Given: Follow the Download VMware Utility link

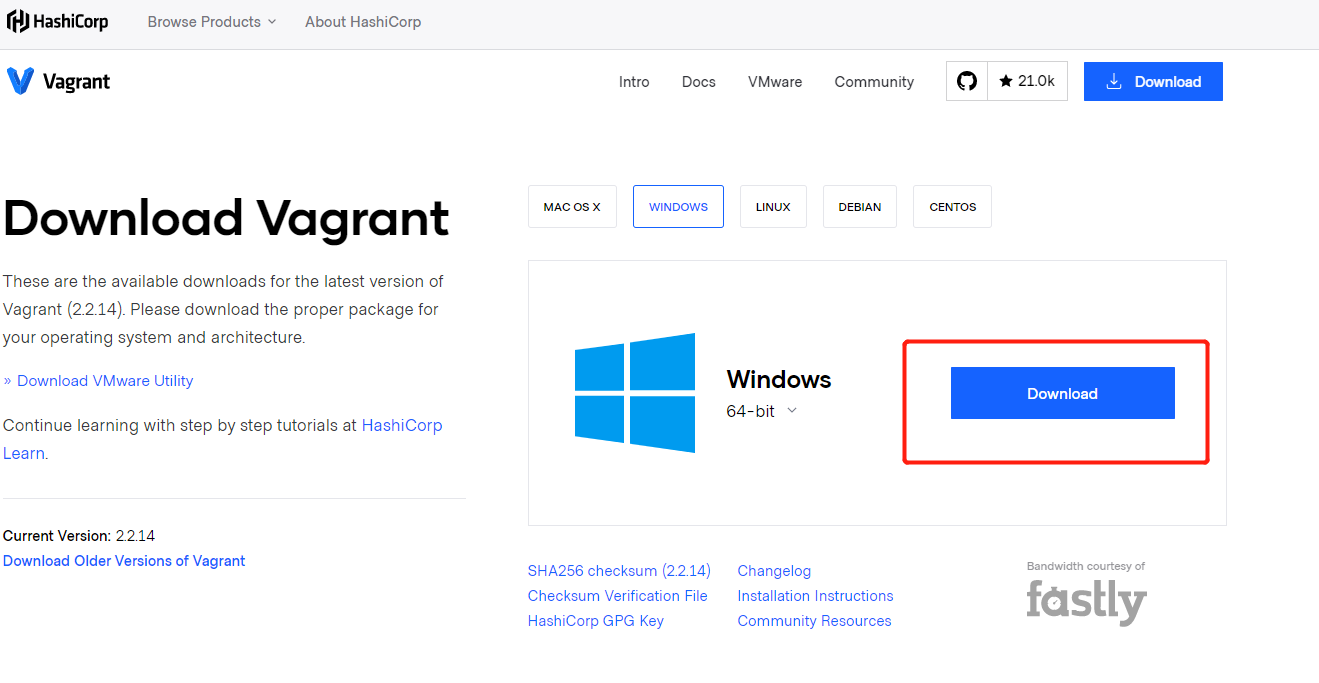Looking at the screenshot, I should click(105, 381).
